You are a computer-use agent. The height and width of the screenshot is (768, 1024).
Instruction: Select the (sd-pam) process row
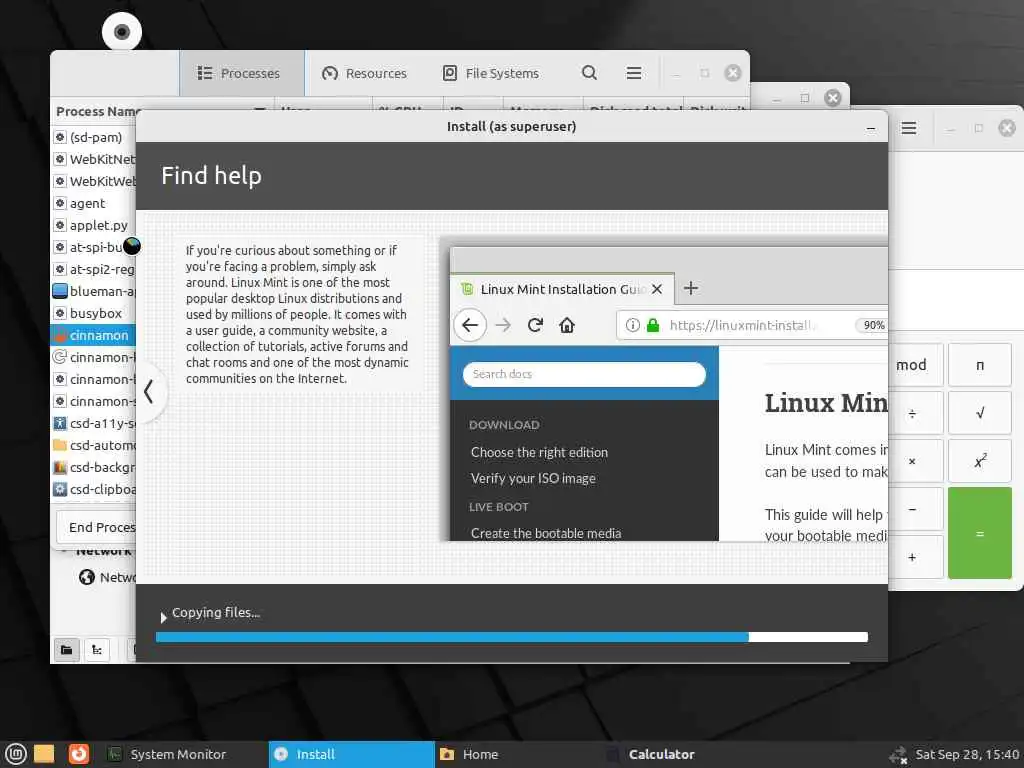pyautogui.click(x=93, y=137)
